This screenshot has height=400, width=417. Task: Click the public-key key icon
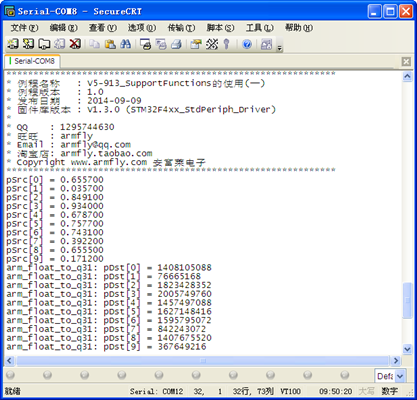(x=227, y=44)
